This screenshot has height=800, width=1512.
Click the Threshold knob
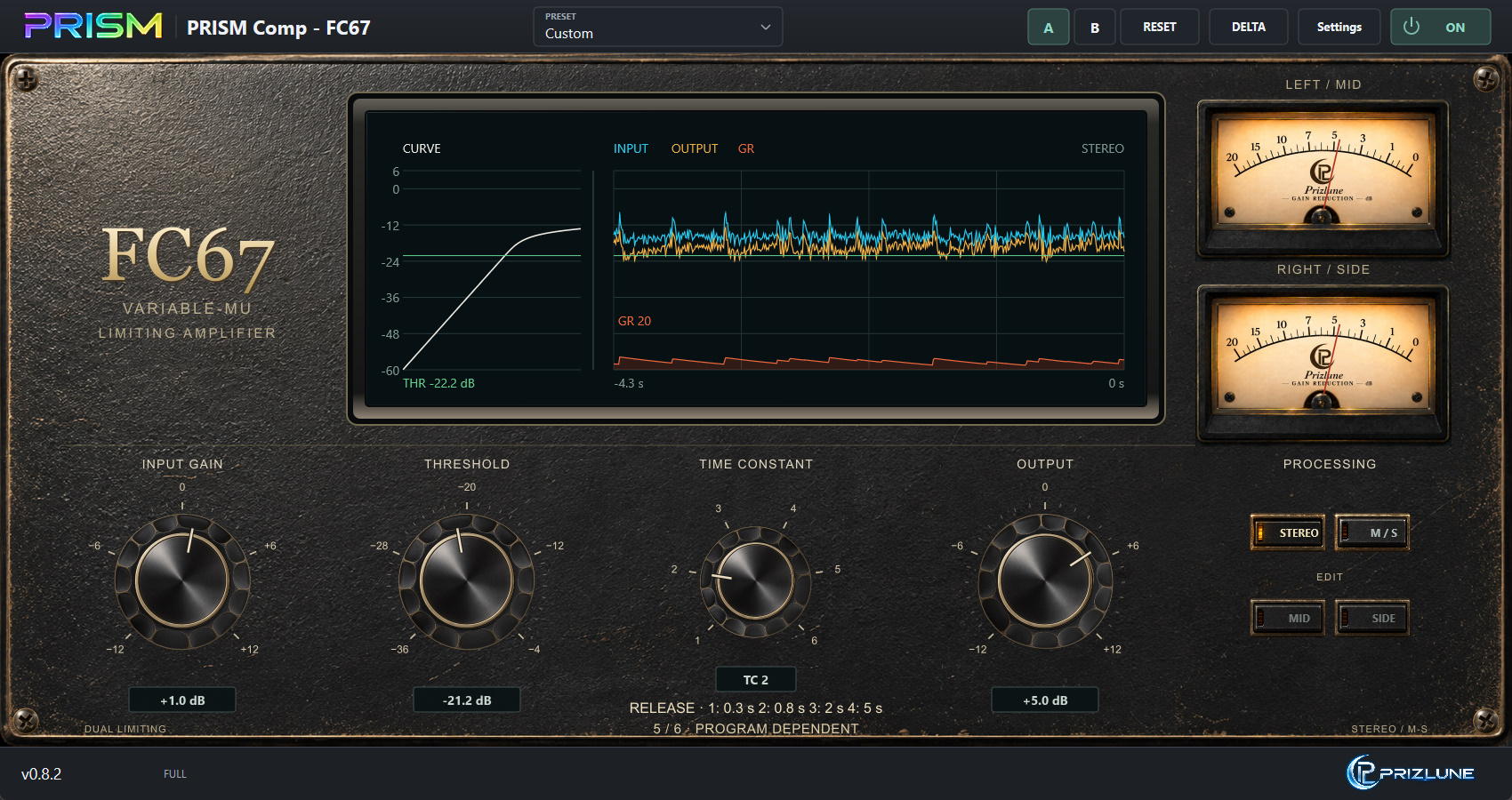tap(467, 580)
